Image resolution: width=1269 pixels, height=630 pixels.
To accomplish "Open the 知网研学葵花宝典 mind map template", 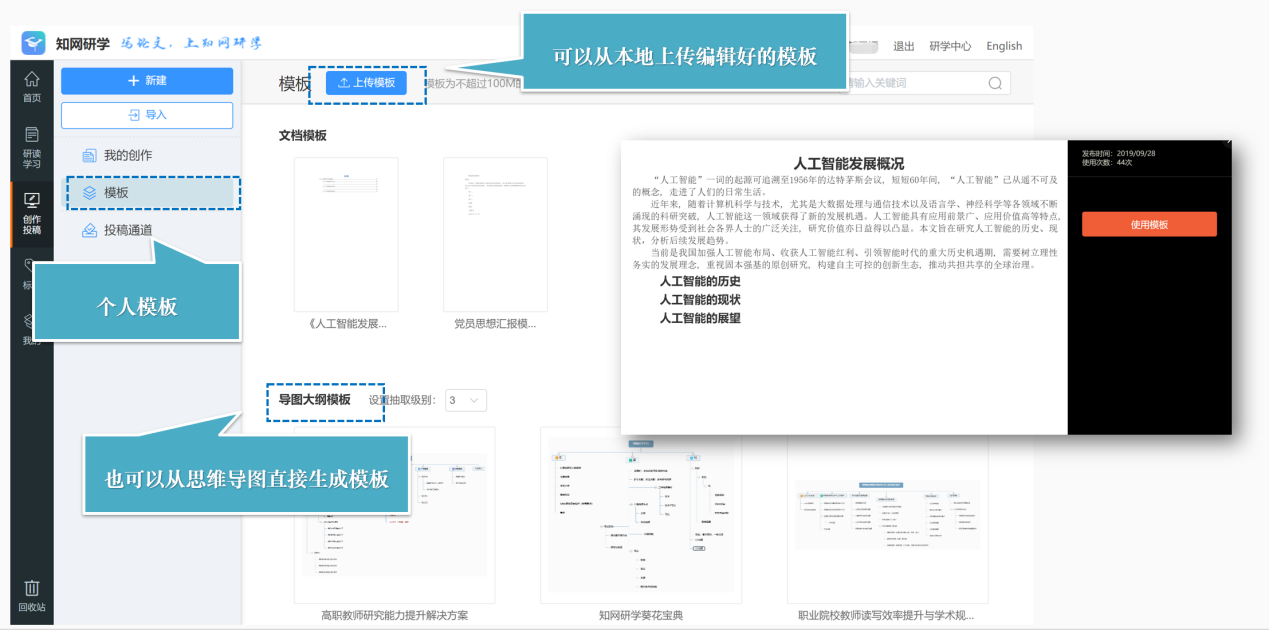I will coord(641,515).
